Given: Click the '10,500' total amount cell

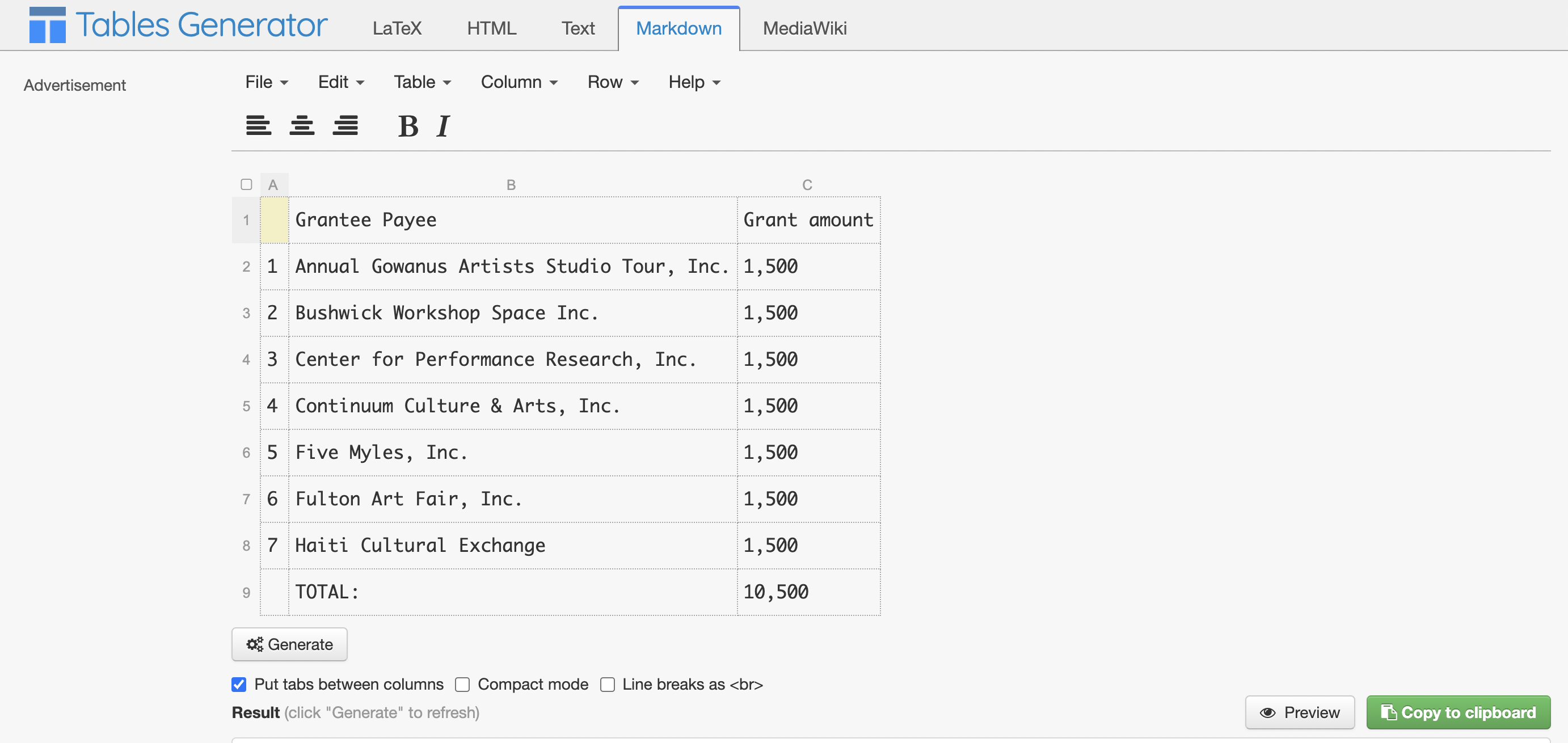Looking at the screenshot, I should pyautogui.click(x=808, y=593).
